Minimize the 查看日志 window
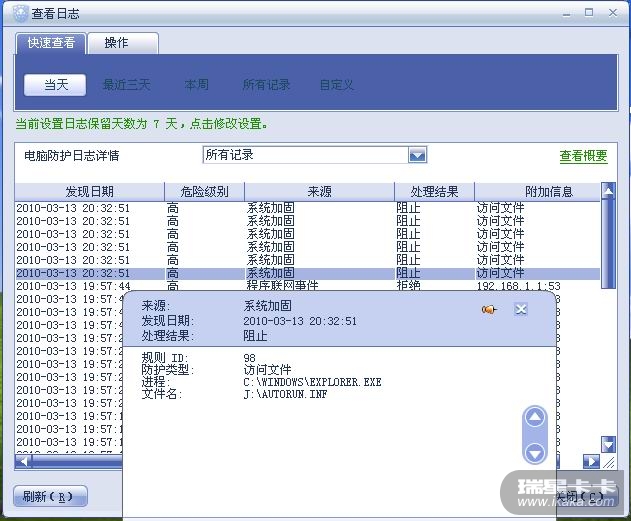 tap(567, 14)
